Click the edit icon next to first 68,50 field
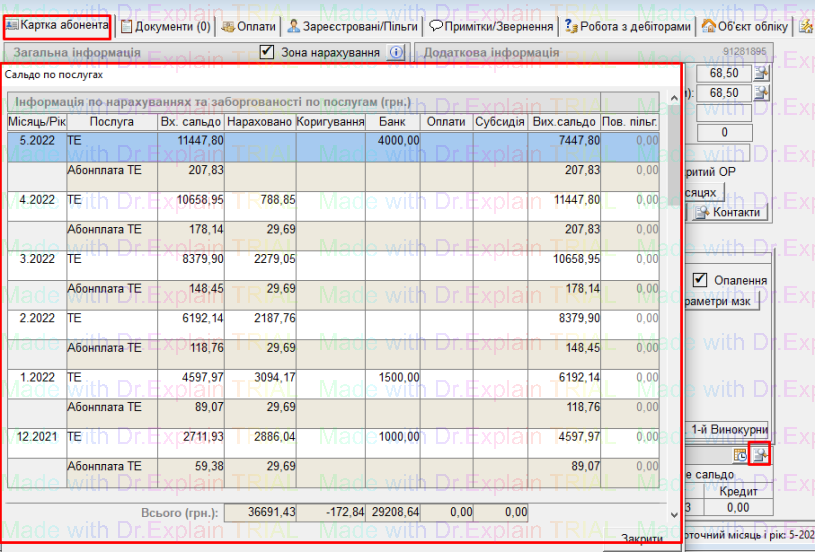The image size is (815, 552). tap(762, 73)
